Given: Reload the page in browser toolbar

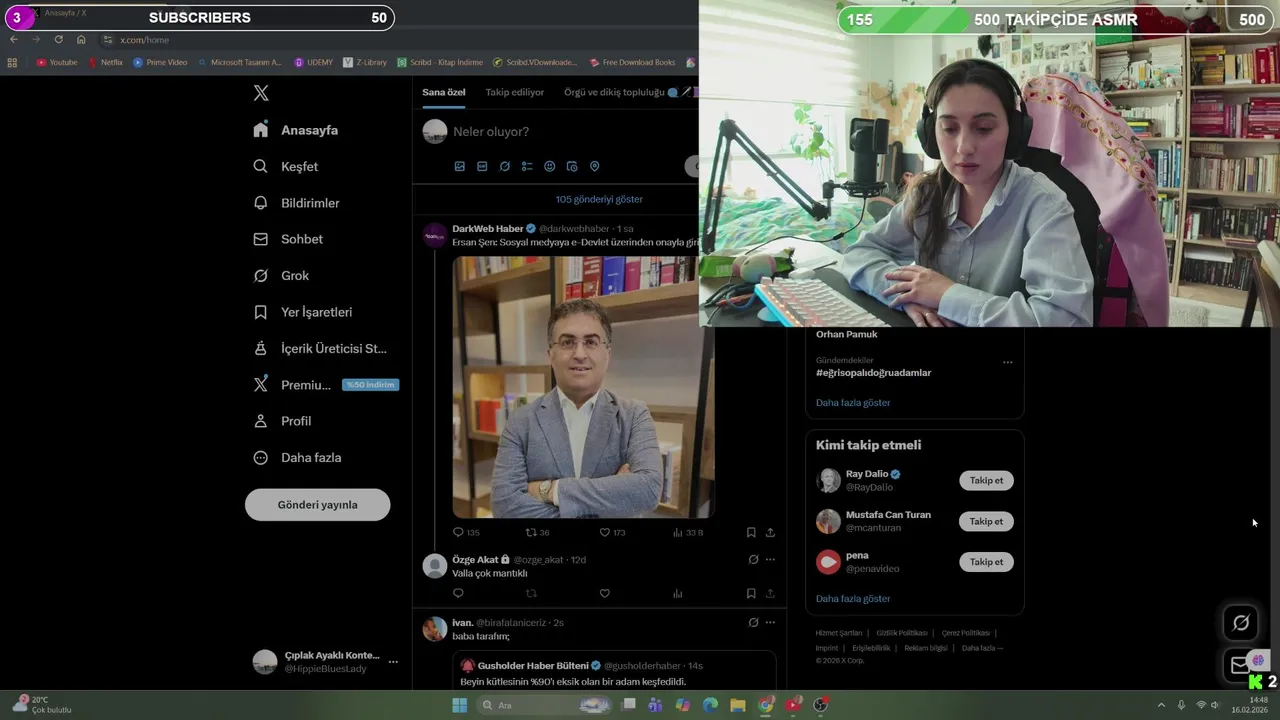Looking at the screenshot, I should [x=58, y=39].
